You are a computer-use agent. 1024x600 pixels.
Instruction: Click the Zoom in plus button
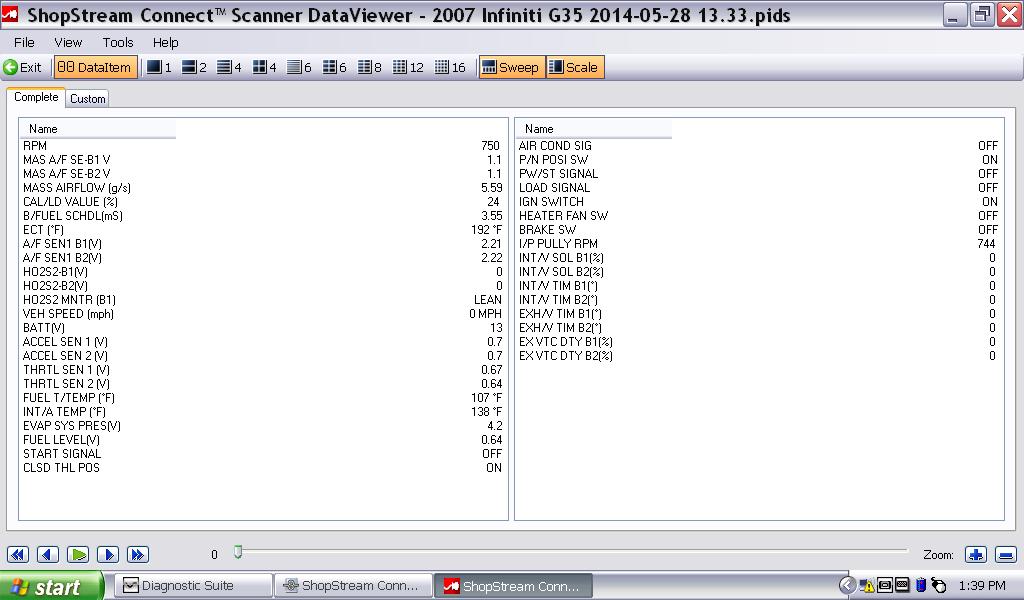976,555
